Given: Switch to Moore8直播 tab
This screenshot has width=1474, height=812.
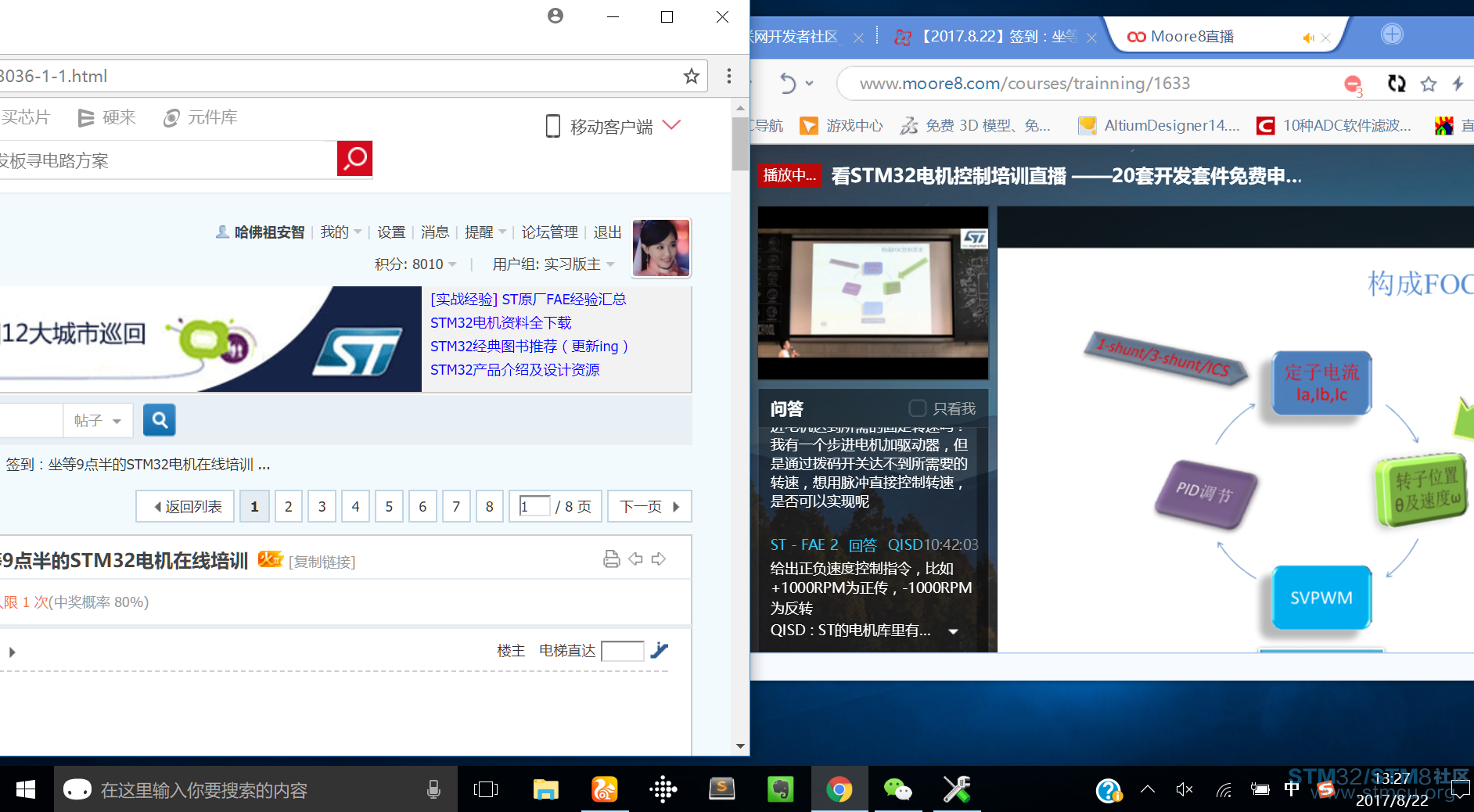Looking at the screenshot, I should [1193, 37].
